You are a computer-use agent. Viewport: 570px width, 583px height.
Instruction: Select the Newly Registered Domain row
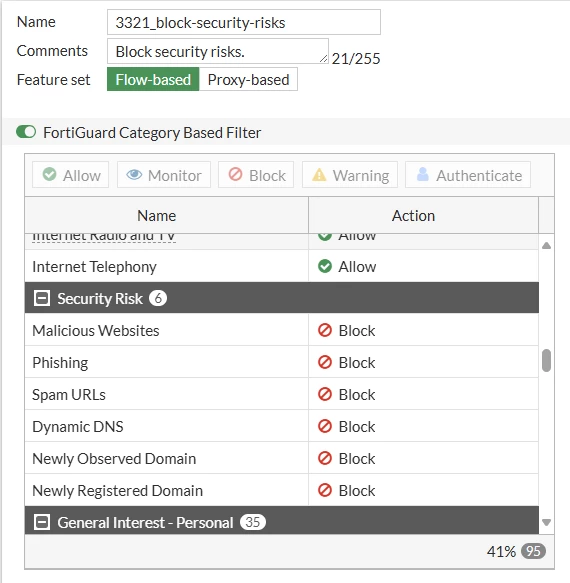281,490
